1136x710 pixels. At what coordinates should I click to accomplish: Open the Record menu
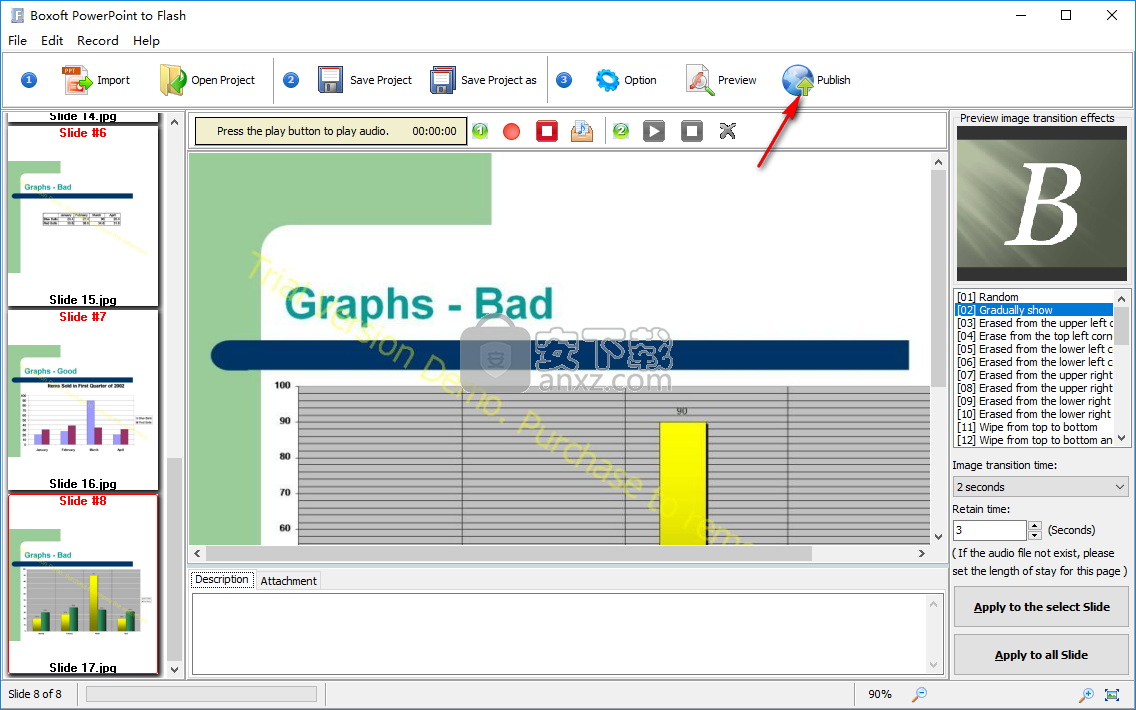(98, 41)
